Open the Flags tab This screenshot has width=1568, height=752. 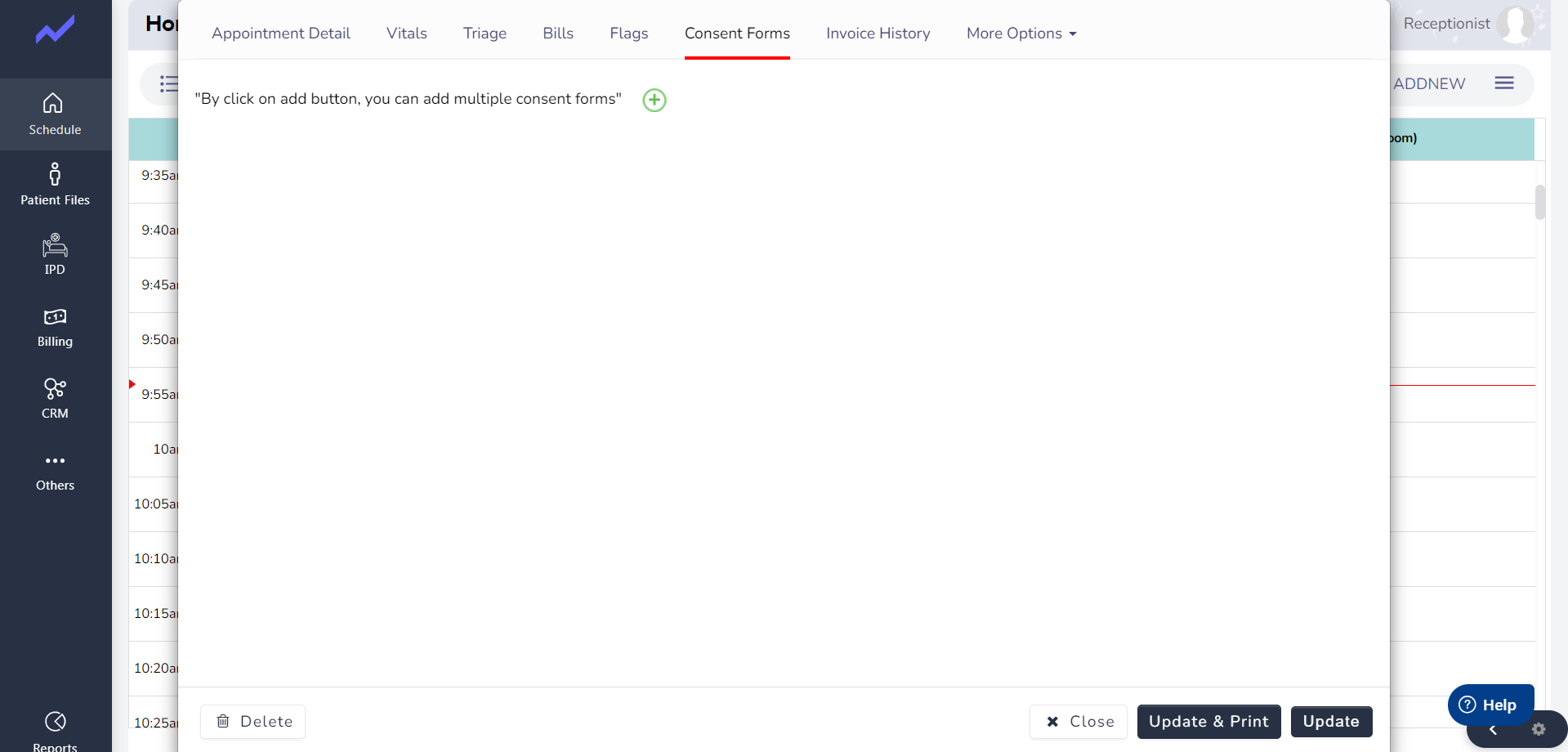629,34
